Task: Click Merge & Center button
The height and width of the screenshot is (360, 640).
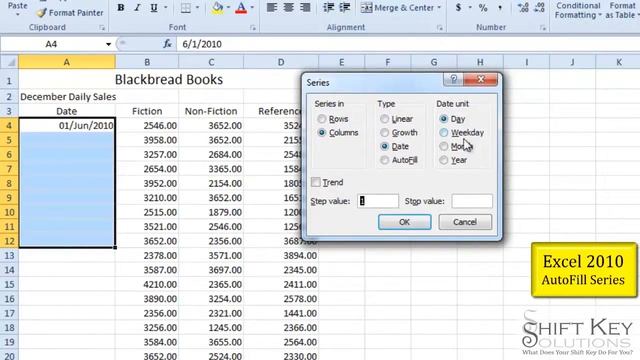Action: 397,8
